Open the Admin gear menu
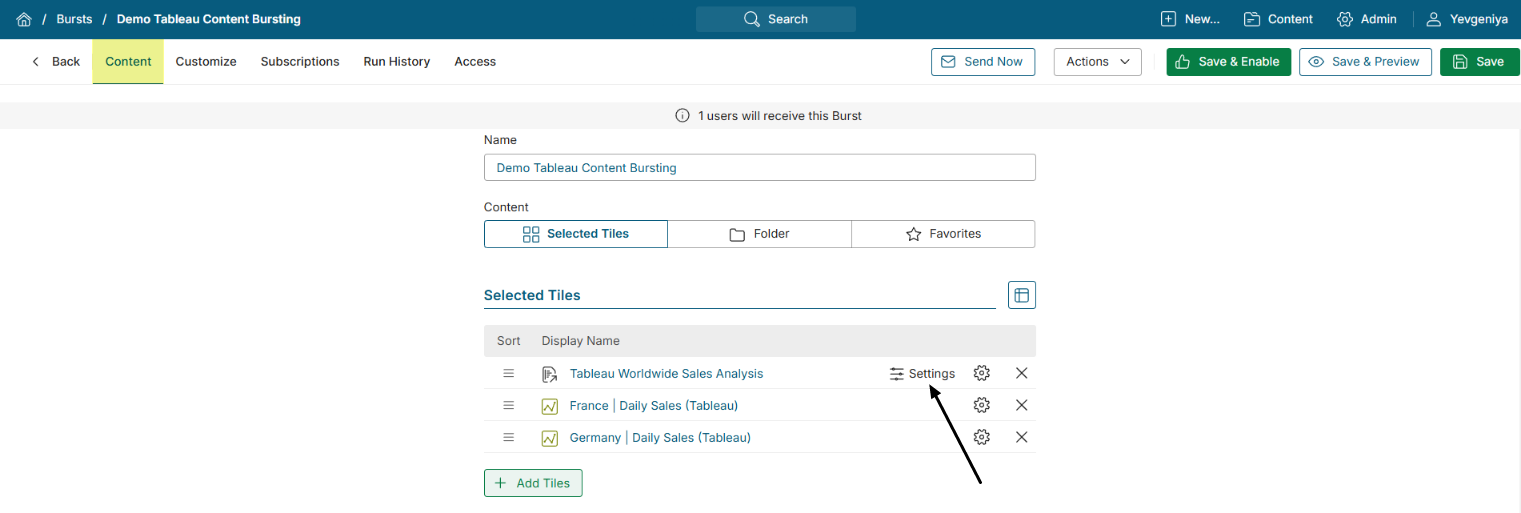This screenshot has width=1521, height=513. (x=1366, y=19)
